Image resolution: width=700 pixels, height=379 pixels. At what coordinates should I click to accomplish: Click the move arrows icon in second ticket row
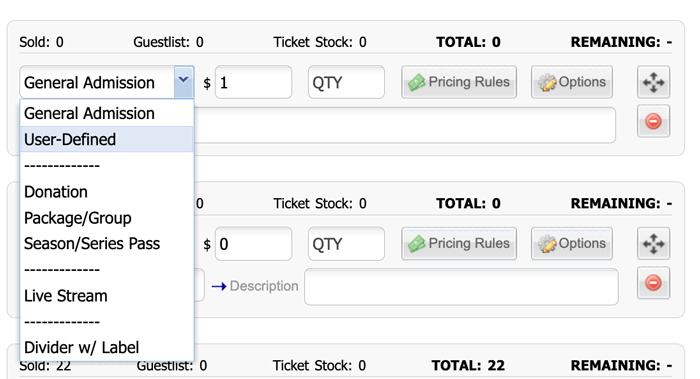tap(653, 244)
